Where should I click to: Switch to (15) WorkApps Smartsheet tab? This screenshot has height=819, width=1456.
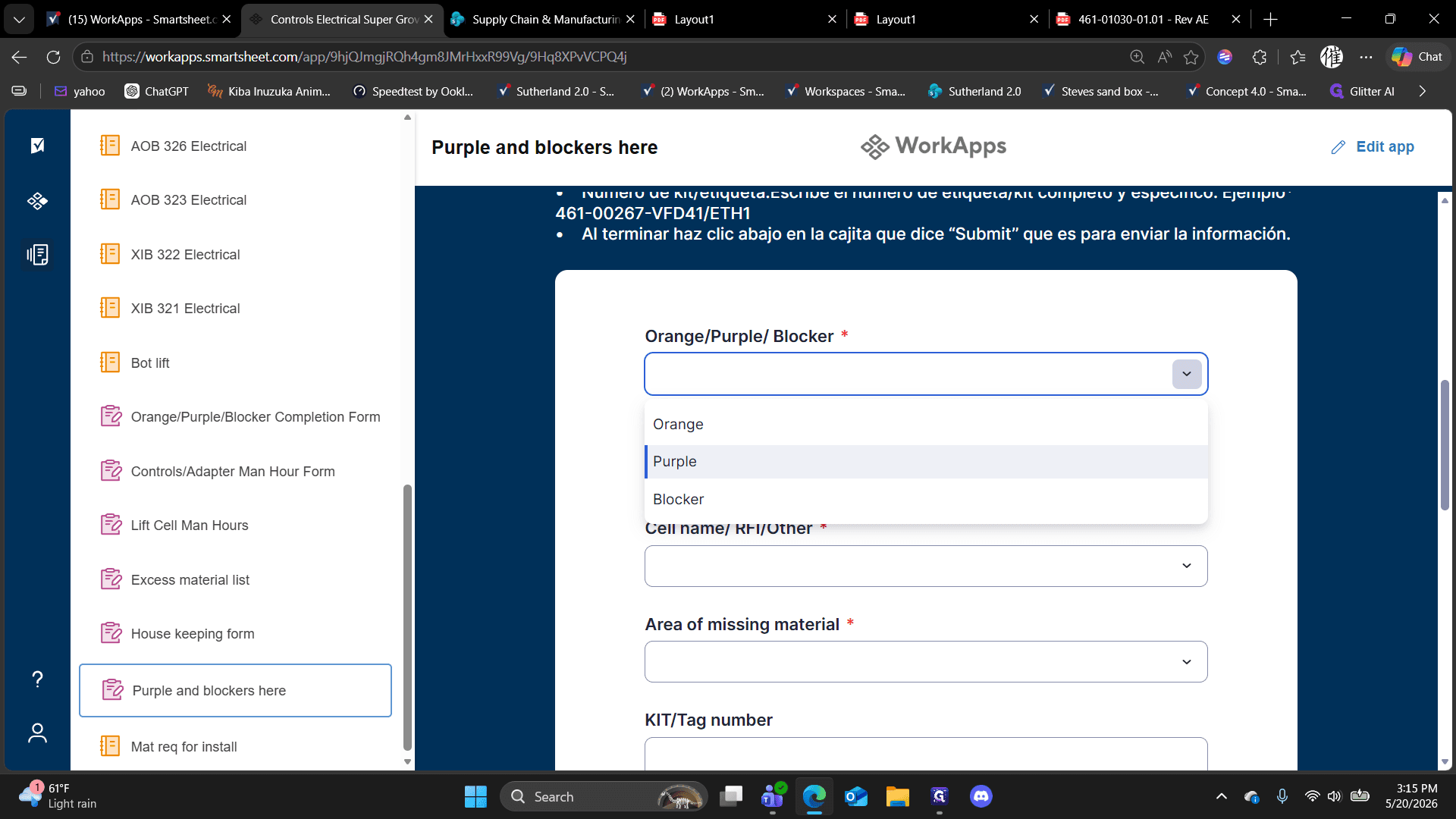pos(140,20)
